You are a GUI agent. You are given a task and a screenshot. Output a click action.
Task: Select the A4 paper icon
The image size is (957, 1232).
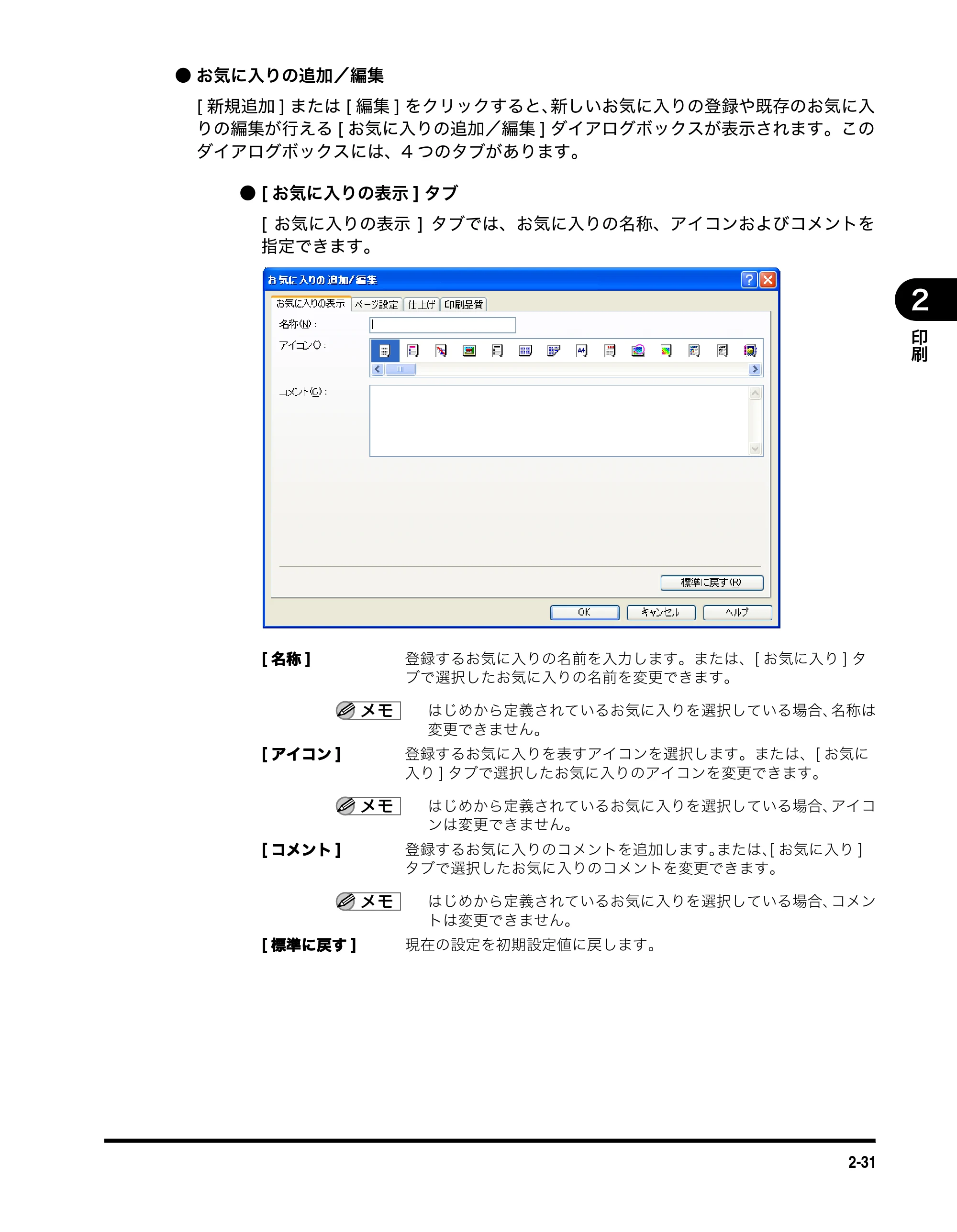point(582,351)
